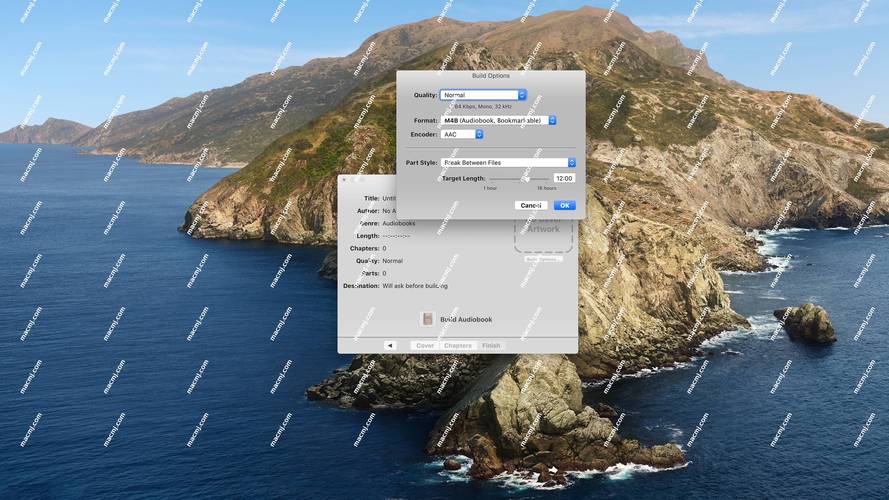Click the Target Length slider thumb
The height and width of the screenshot is (500, 889).
coord(526,178)
